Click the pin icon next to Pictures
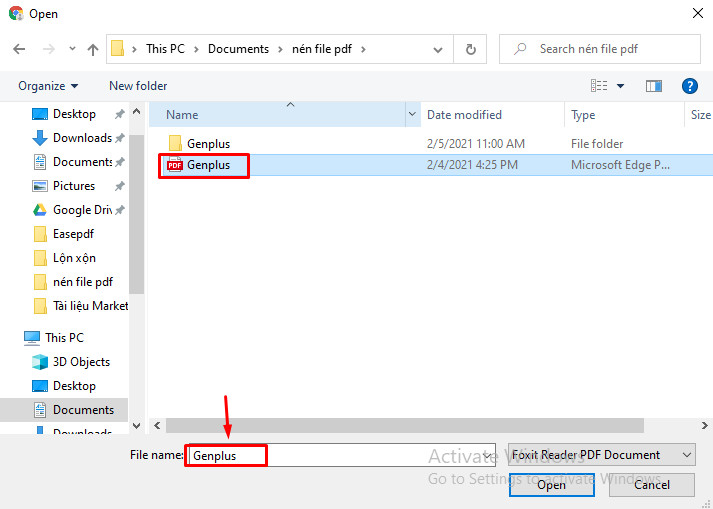Viewport: 713px width, 509px height. pos(120,186)
